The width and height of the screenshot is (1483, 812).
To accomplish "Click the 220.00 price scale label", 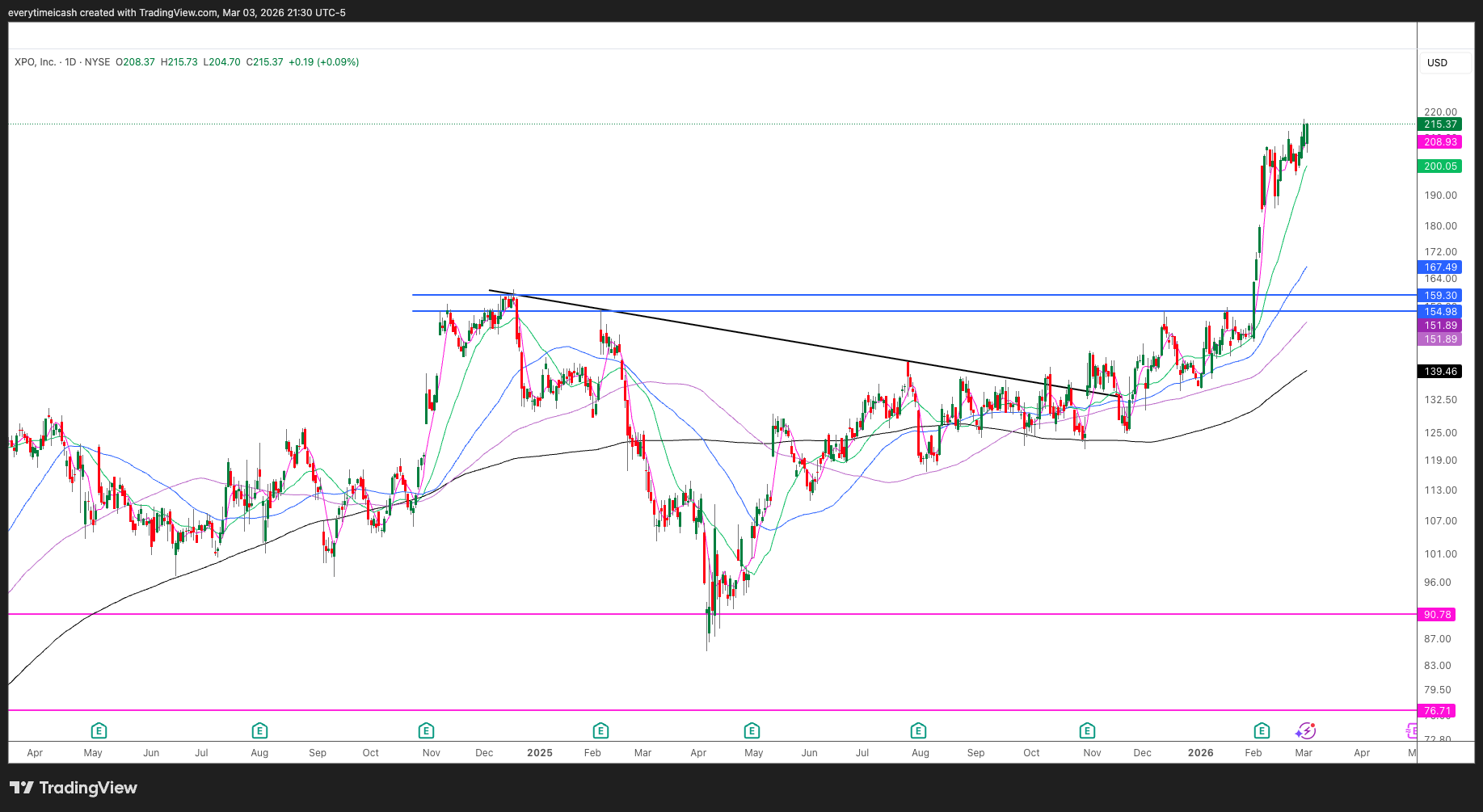I will click(x=1440, y=112).
